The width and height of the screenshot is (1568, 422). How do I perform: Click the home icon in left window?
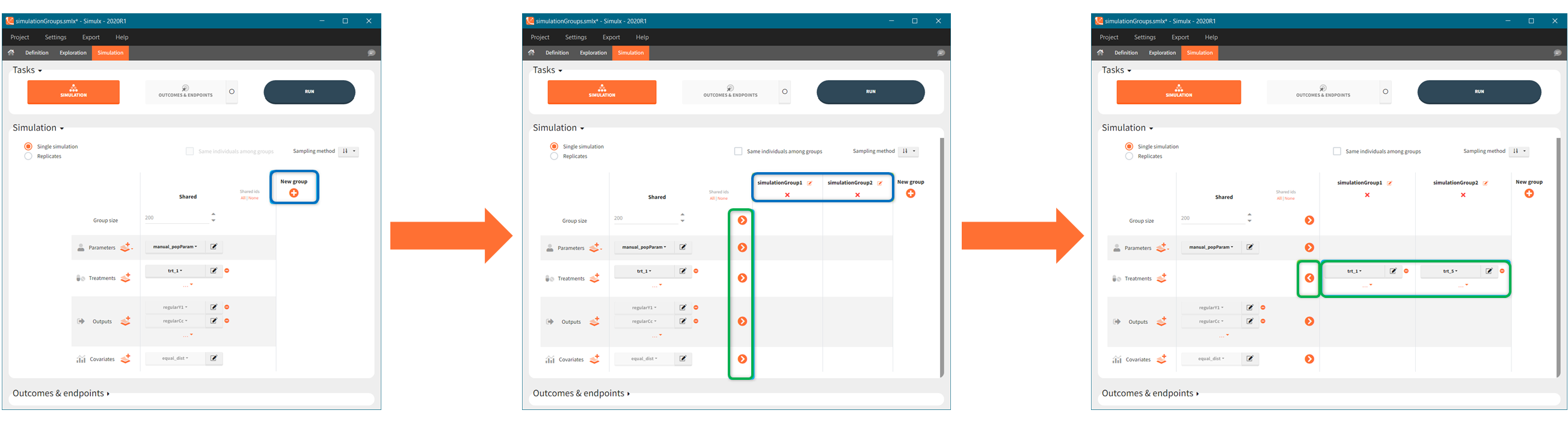click(x=11, y=53)
